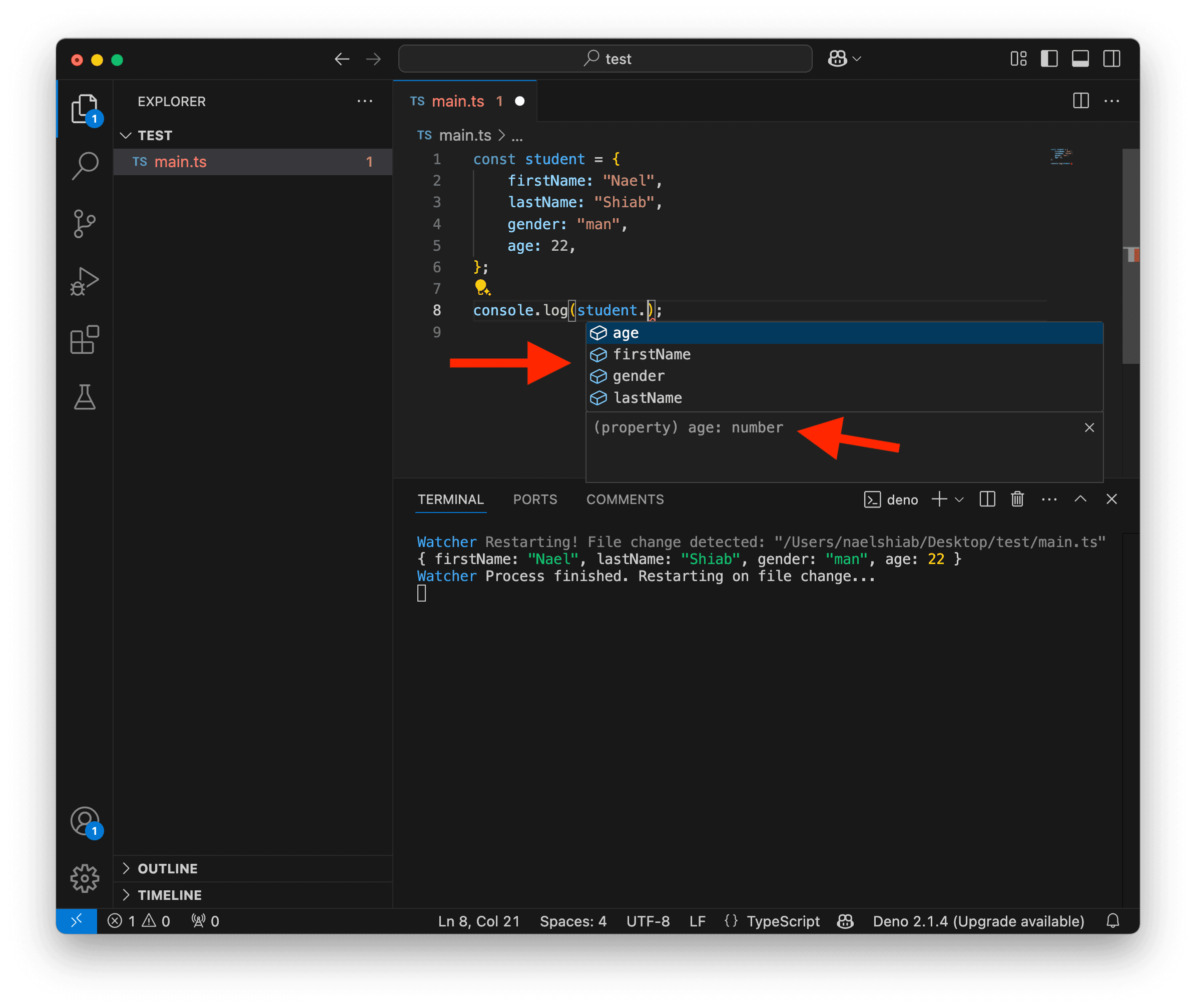Click Deno 2.1.4 upgrade status item
This screenshot has height=1008, width=1196.
click(x=978, y=921)
